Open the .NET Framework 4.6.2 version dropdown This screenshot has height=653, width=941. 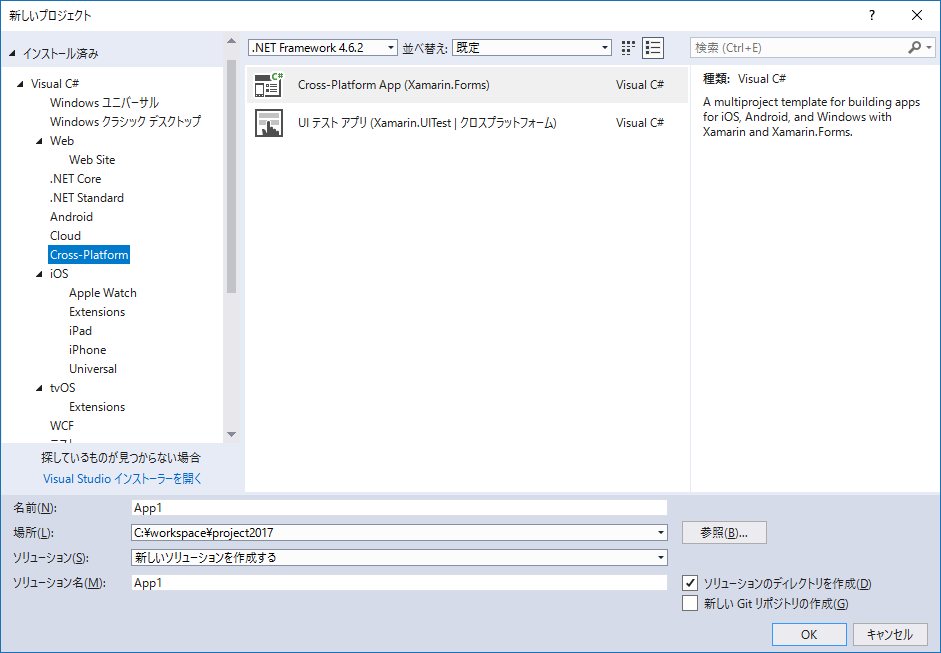click(x=392, y=47)
